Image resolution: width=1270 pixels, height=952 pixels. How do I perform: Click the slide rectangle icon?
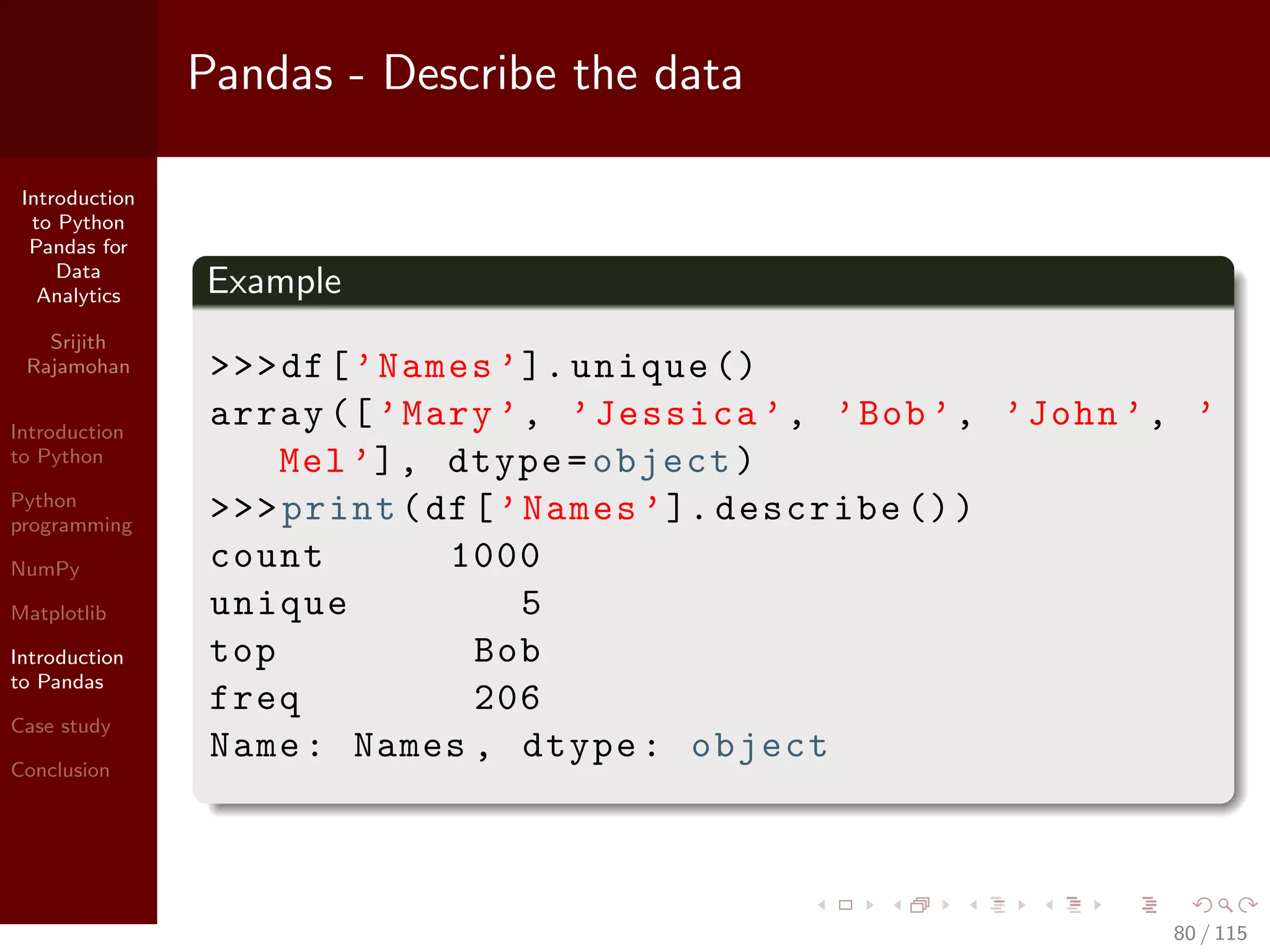tap(845, 906)
